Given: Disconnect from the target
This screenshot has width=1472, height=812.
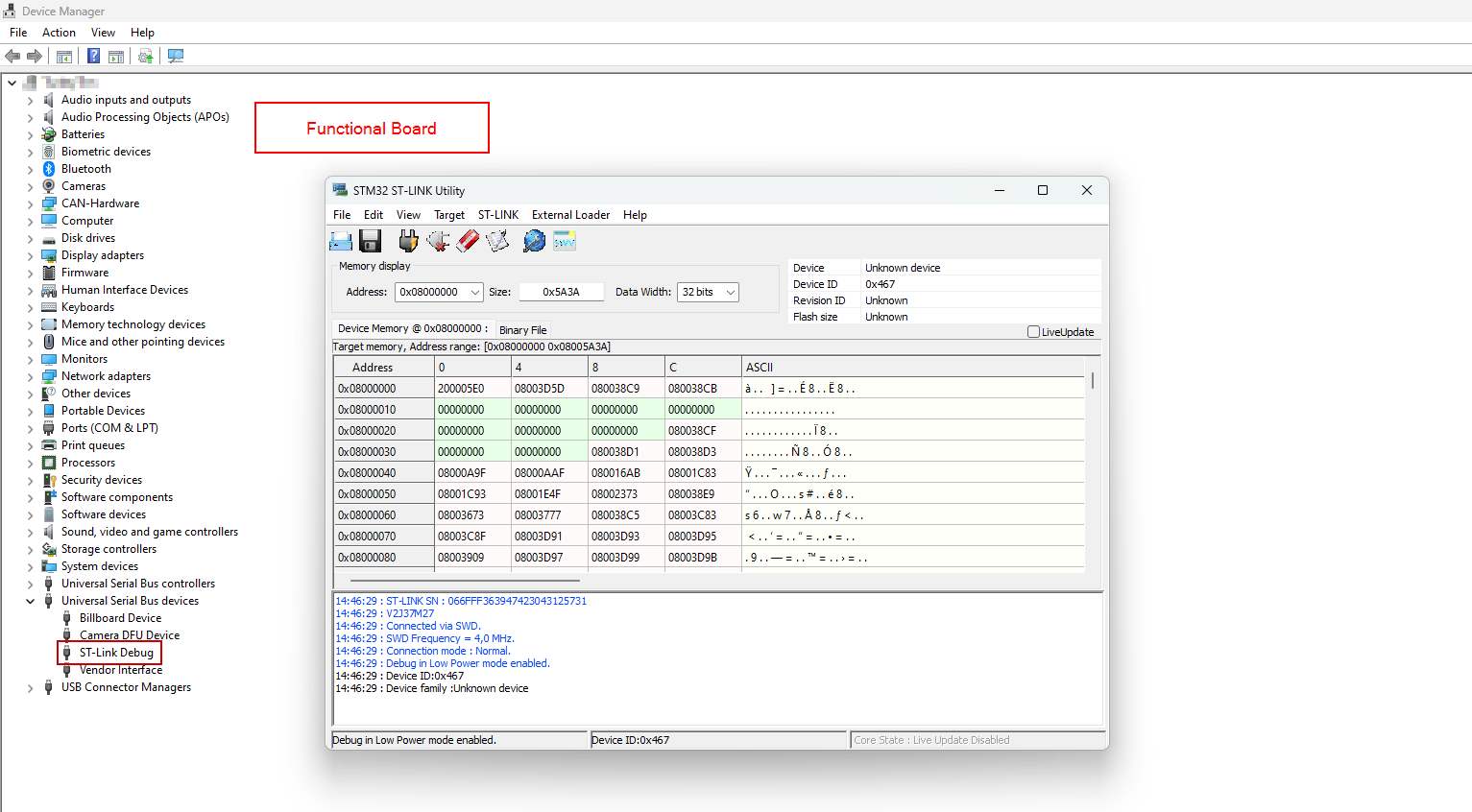Looking at the screenshot, I should 439,241.
